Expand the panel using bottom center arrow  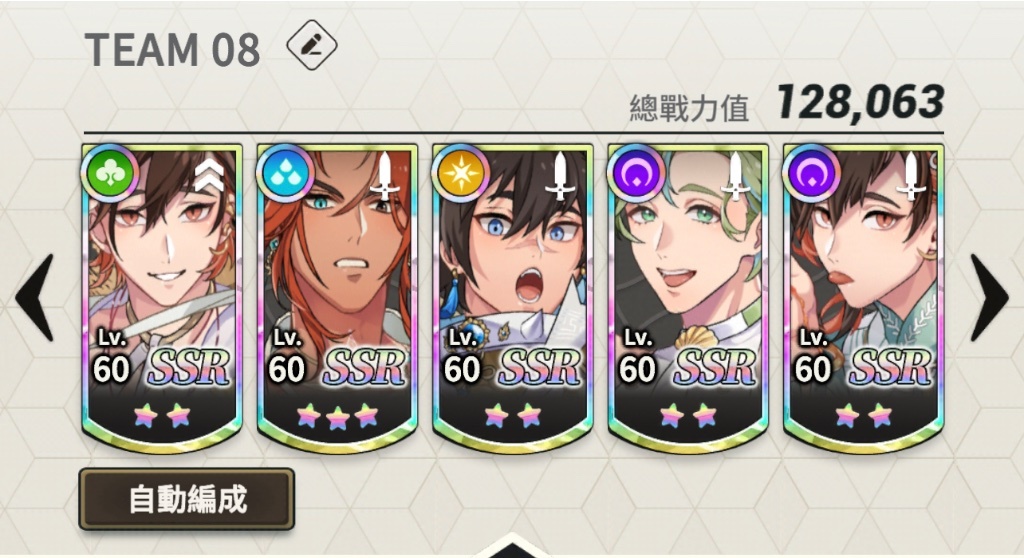point(513,546)
